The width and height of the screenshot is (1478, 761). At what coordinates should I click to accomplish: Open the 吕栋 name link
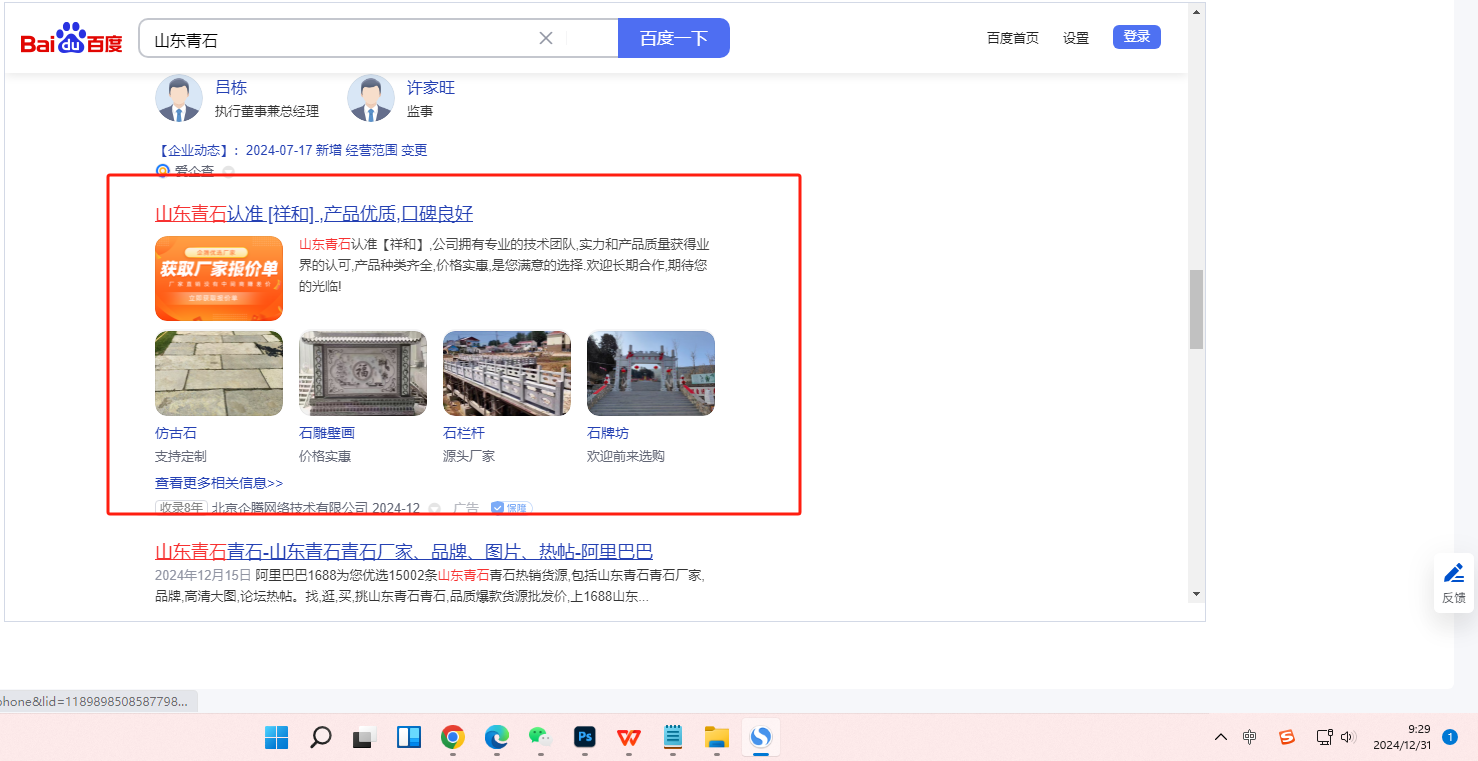coord(231,88)
